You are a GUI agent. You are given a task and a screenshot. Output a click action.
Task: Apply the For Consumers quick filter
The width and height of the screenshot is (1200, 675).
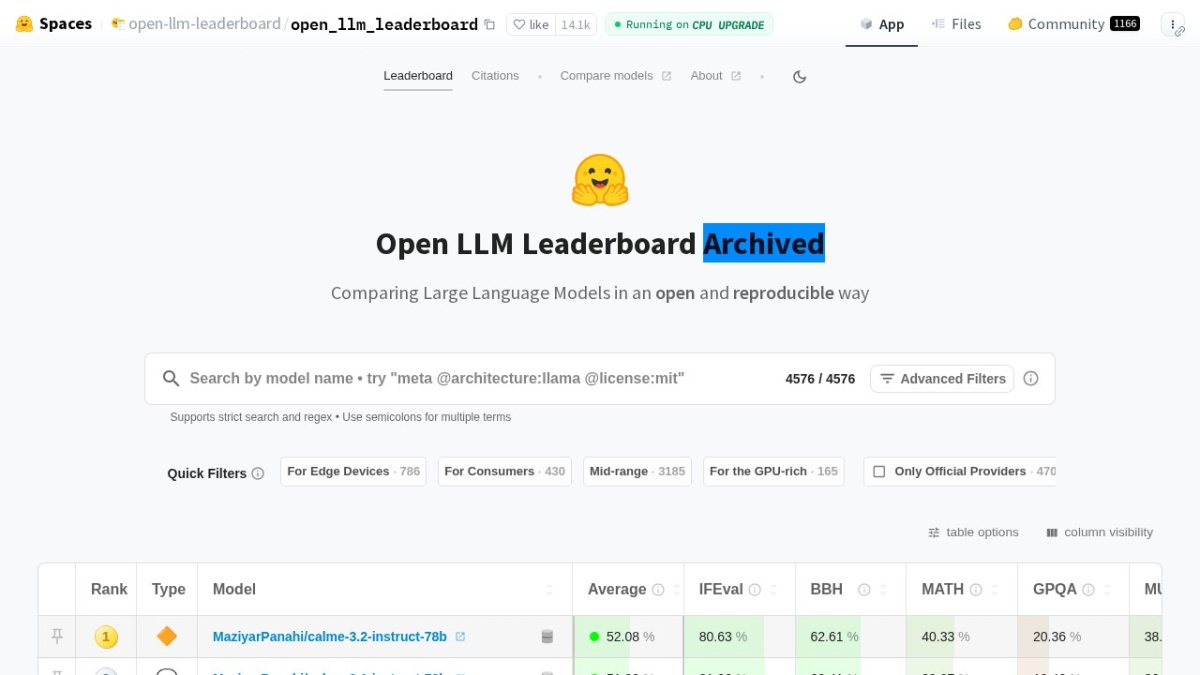pos(505,471)
